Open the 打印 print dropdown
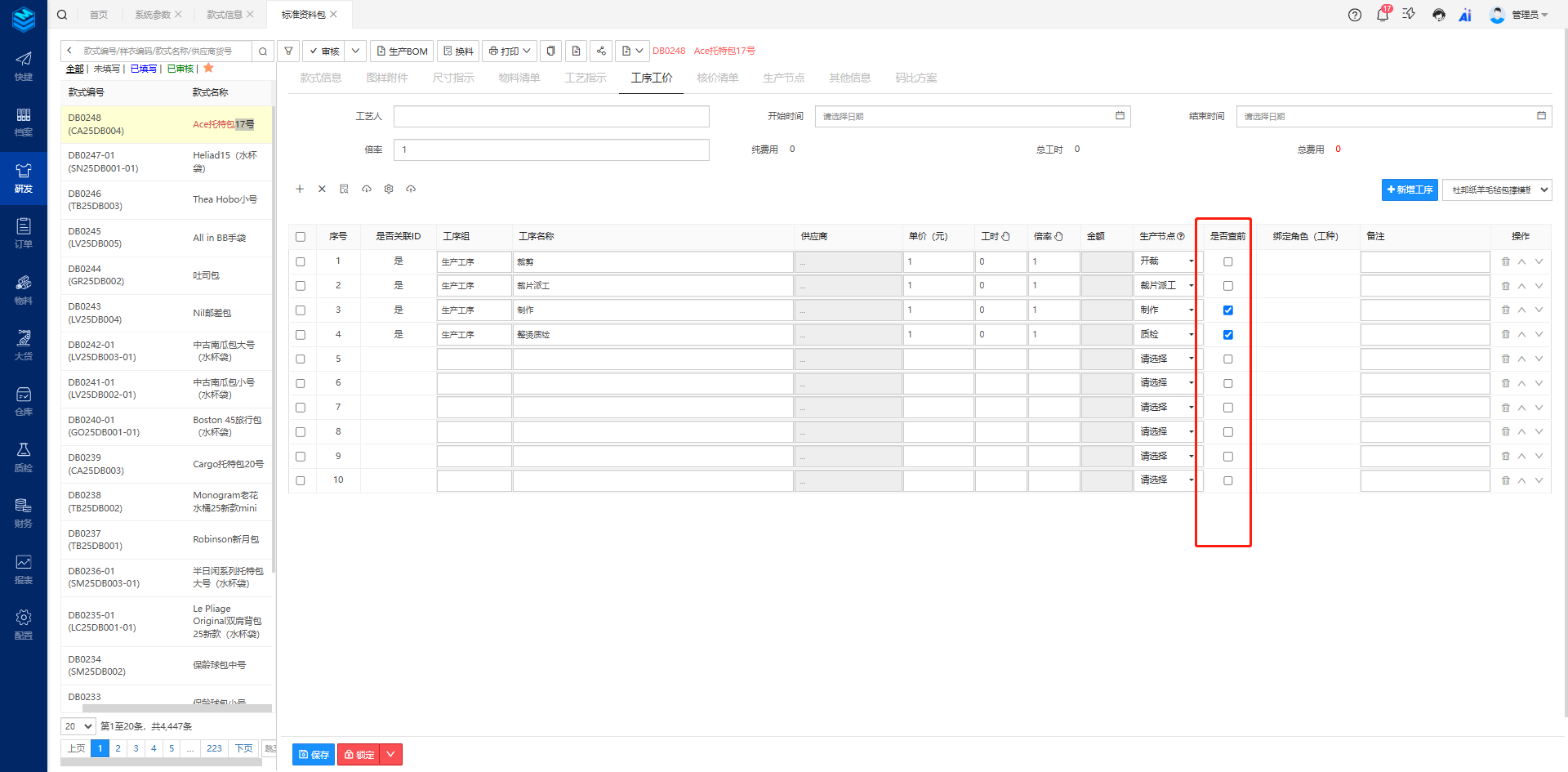1568x772 pixels. coord(510,51)
